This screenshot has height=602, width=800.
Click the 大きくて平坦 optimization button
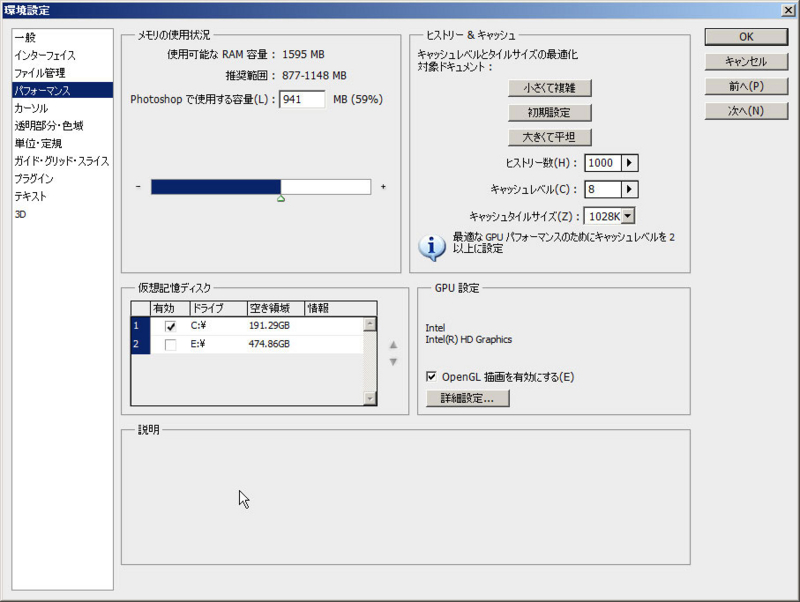pos(549,137)
